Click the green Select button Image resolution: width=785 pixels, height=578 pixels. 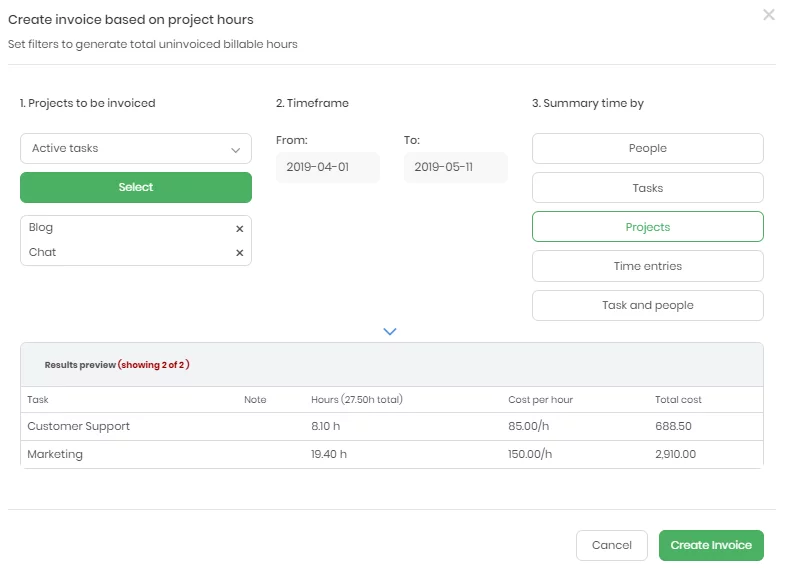[x=136, y=187]
